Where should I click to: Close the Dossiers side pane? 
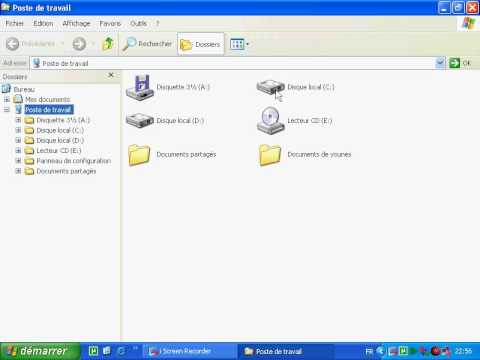[x=111, y=75]
